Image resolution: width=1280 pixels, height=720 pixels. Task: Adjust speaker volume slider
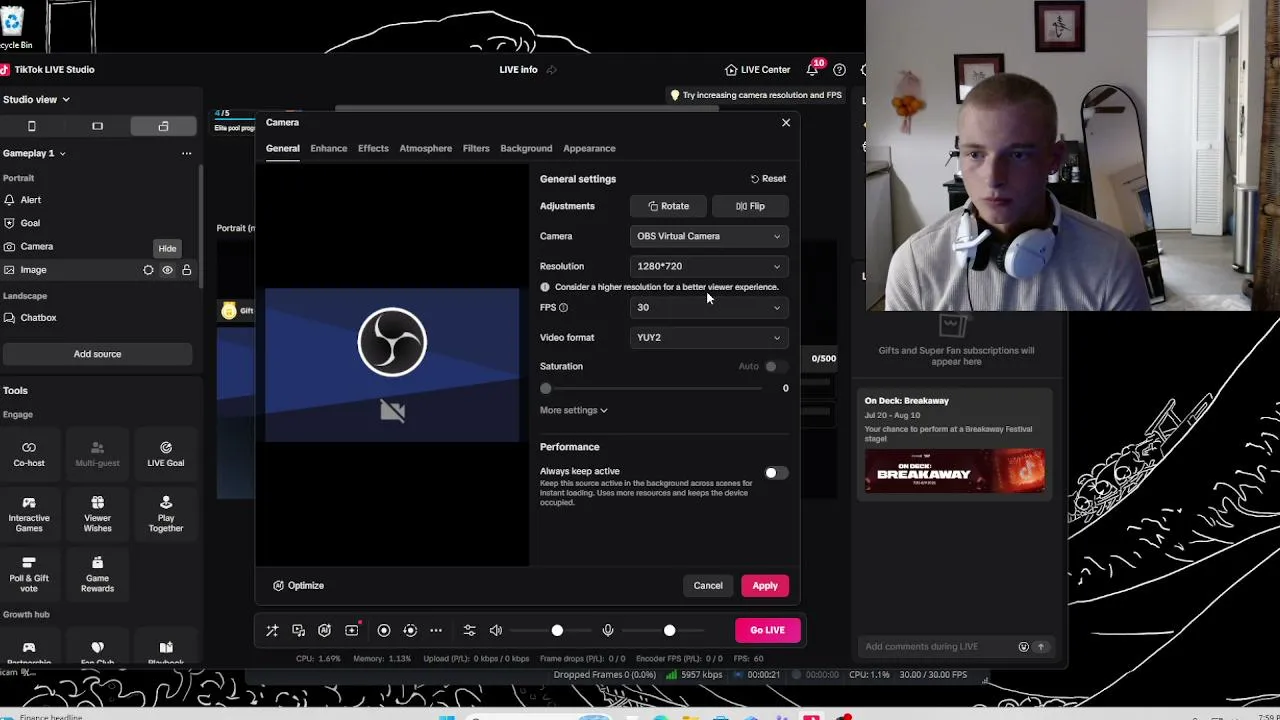pos(557,631)
